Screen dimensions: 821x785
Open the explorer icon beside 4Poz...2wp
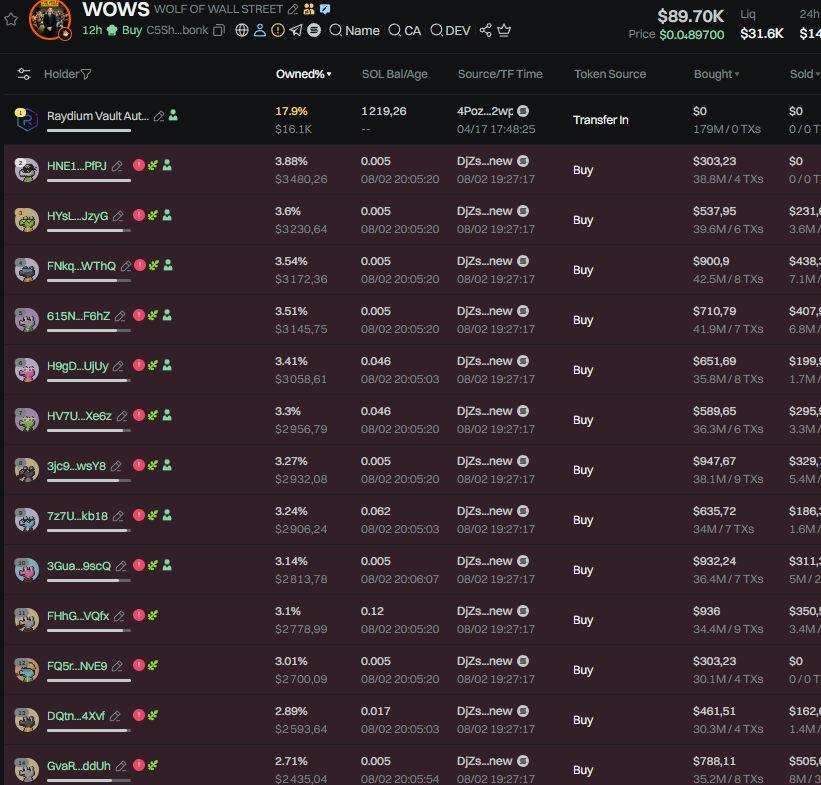pos(523,111)
